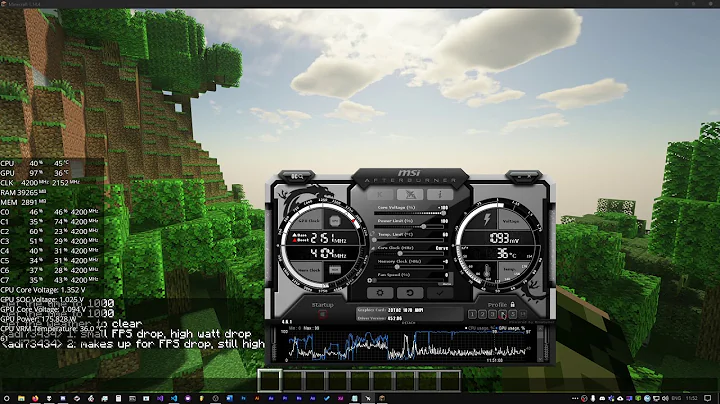This screenshot has width=720, height=404.
Task: Open Firefox from the taskbar
Action: tap(35, 398)
